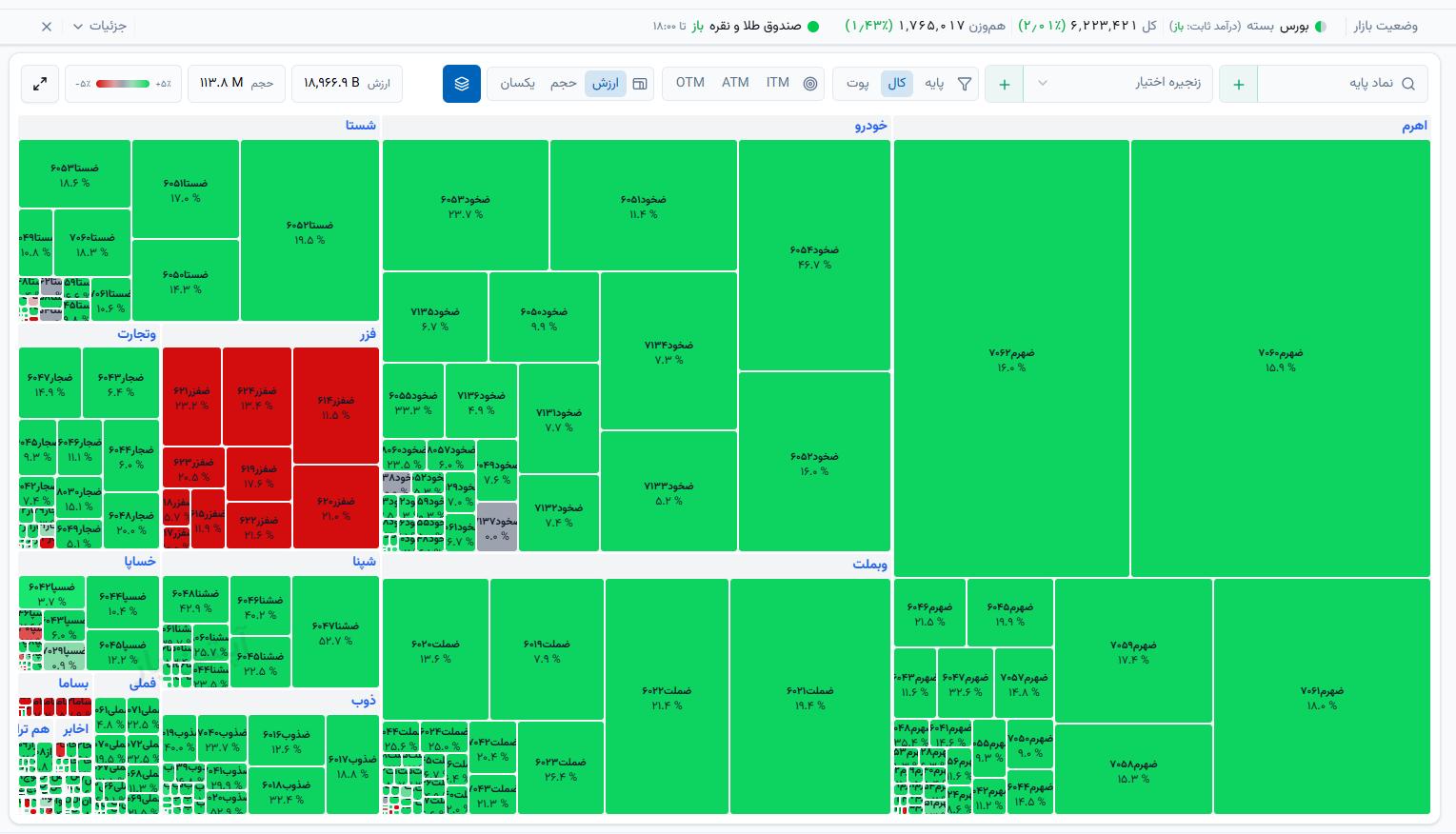The image size is (1456, 834).
Task: Click the filter funnel icon
Action: tap(965, 84)
